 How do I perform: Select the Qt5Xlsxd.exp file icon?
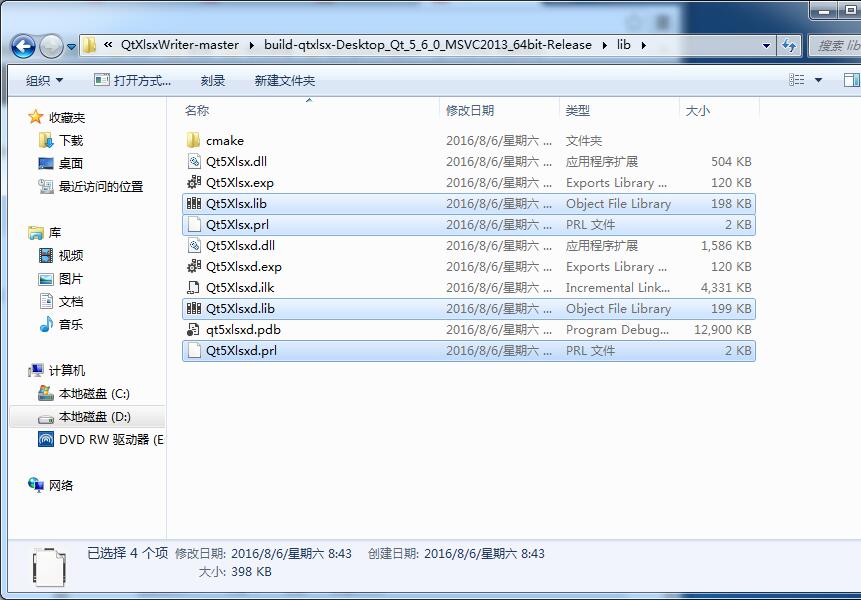[x=194, y=266]
